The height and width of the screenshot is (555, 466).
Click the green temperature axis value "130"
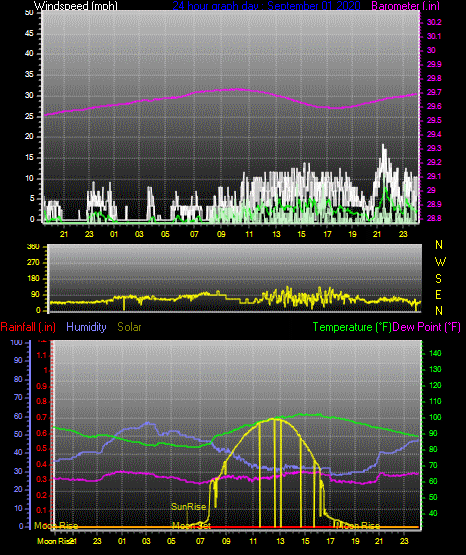(x=435, y=369)
